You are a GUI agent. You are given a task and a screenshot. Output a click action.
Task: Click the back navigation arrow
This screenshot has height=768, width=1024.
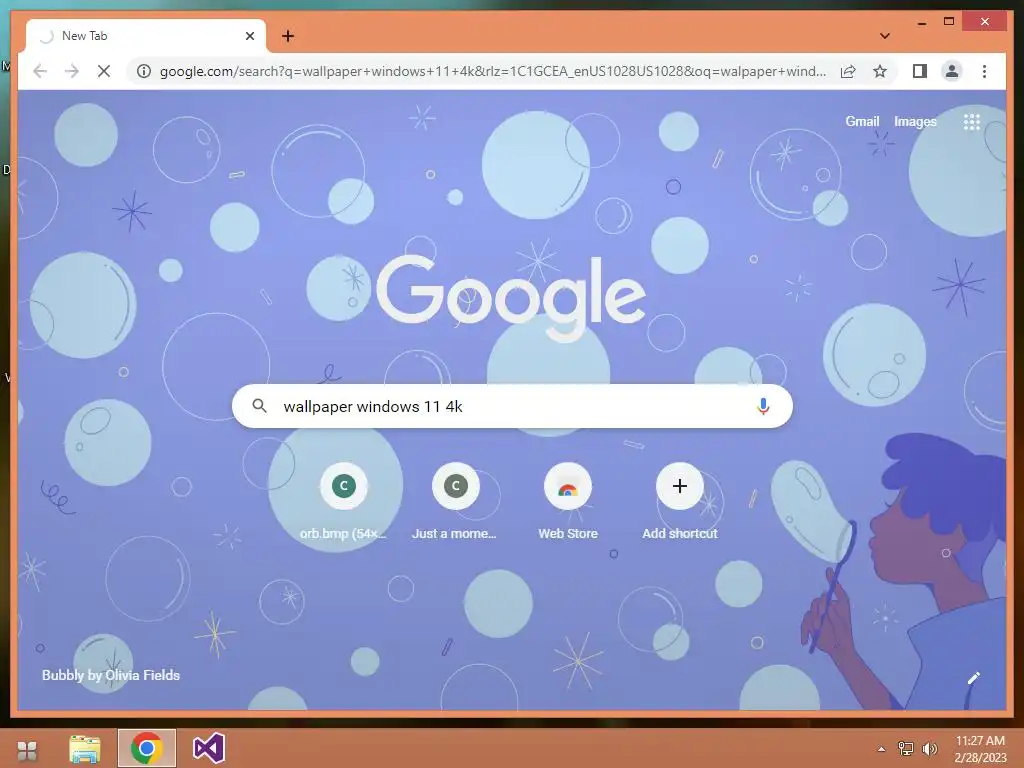click(x=40, y=71)
